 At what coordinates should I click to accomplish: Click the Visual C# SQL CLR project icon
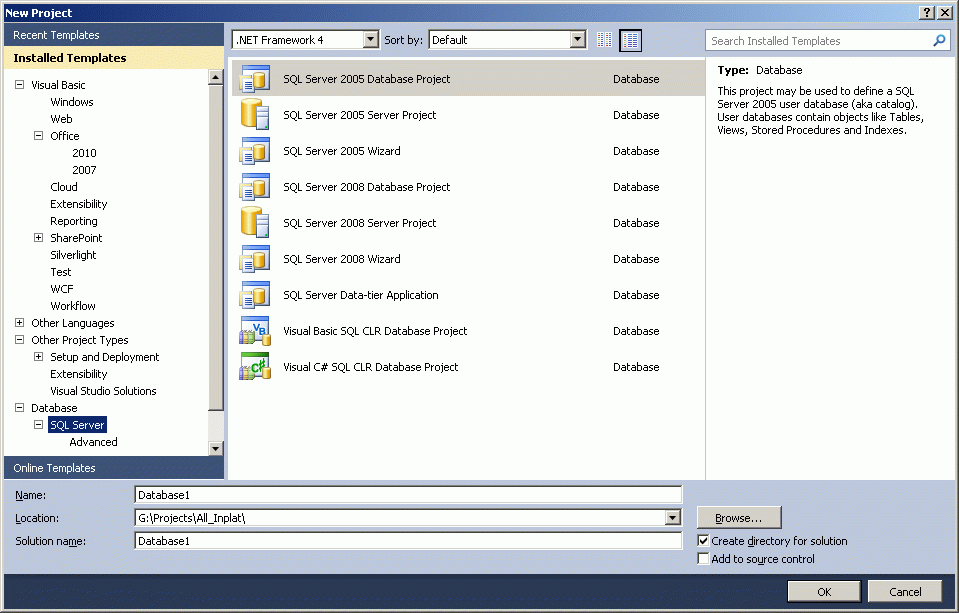coord(255,367)
